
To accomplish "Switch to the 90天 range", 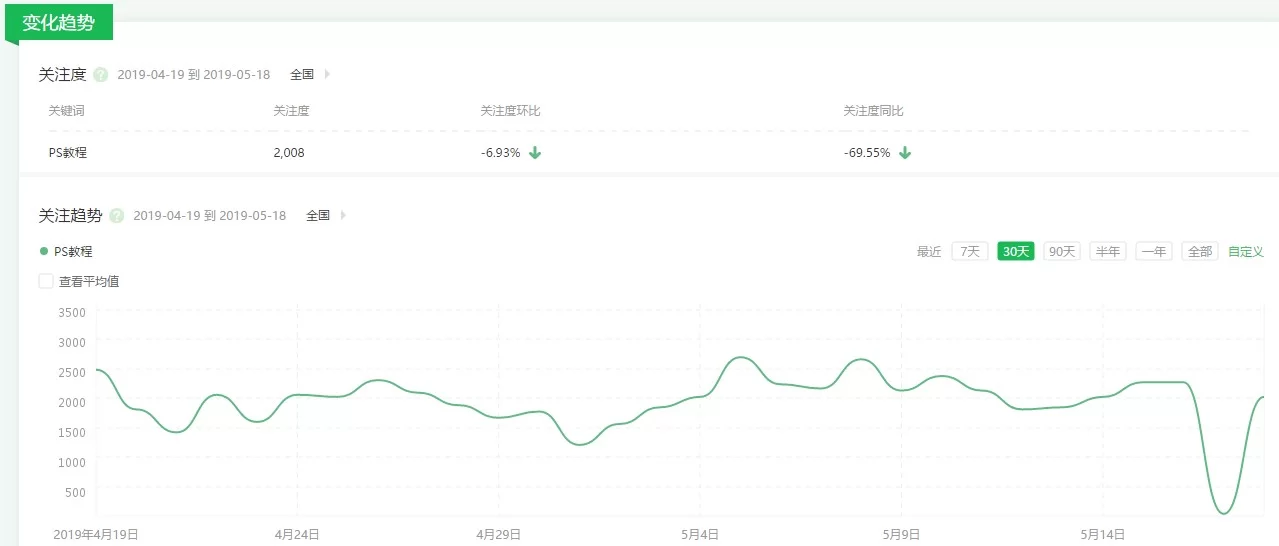I will point(1062,251).
